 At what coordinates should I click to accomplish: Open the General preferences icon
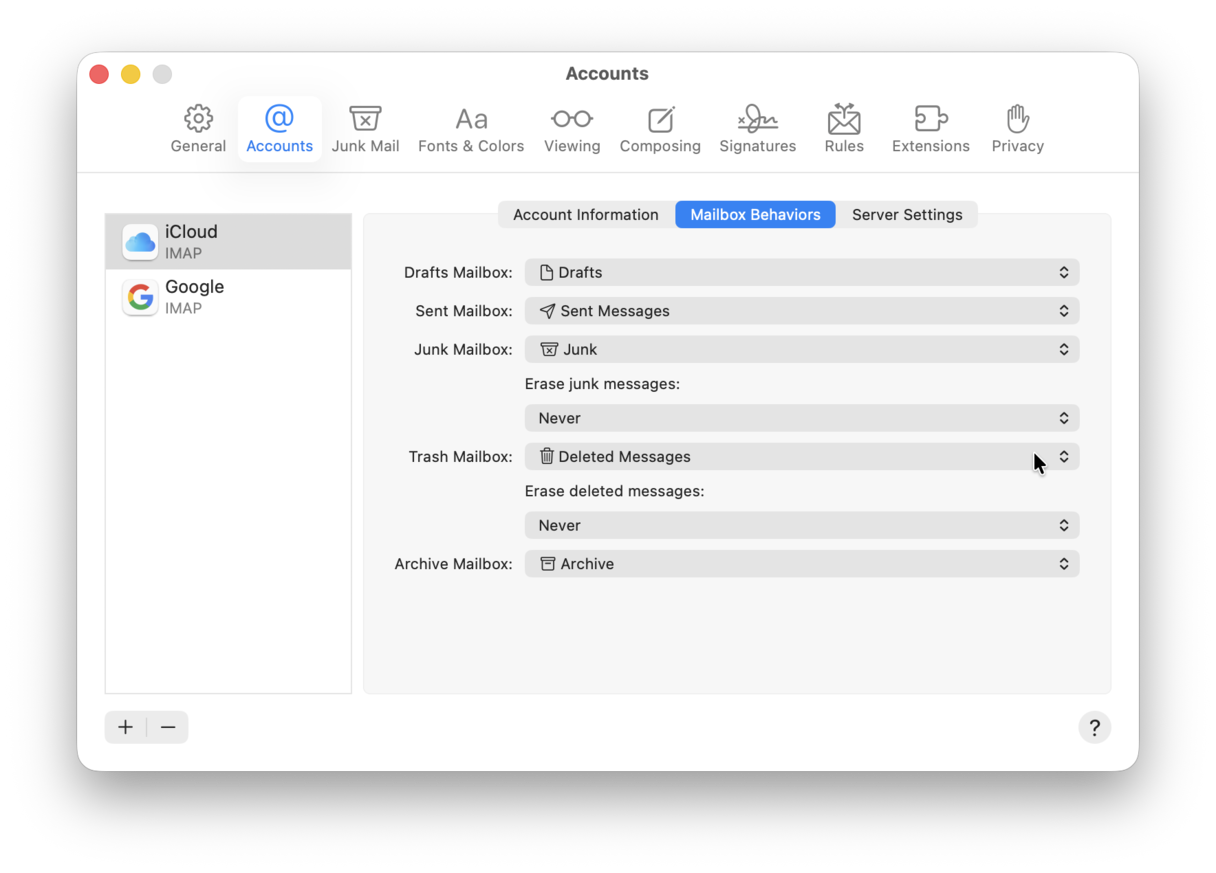coord(198,128)
